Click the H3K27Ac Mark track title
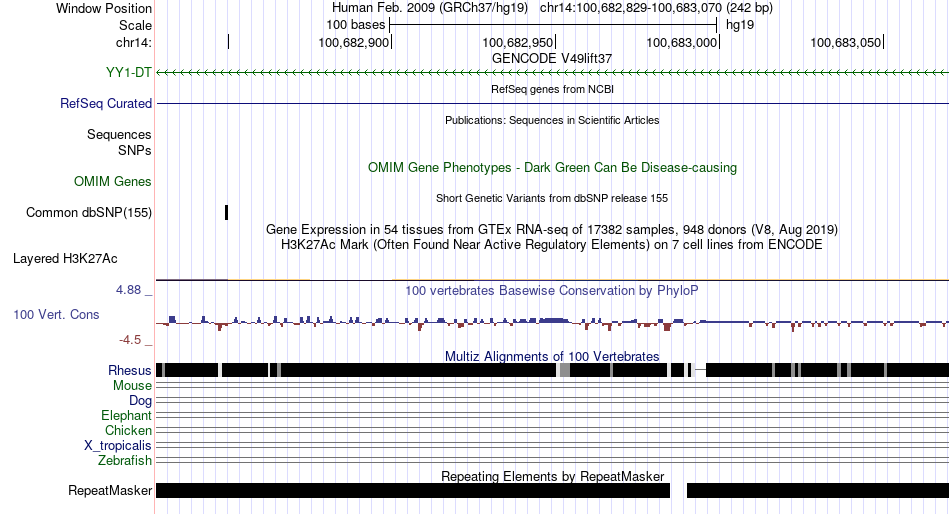The image size is (950, 514). point(552,244)
